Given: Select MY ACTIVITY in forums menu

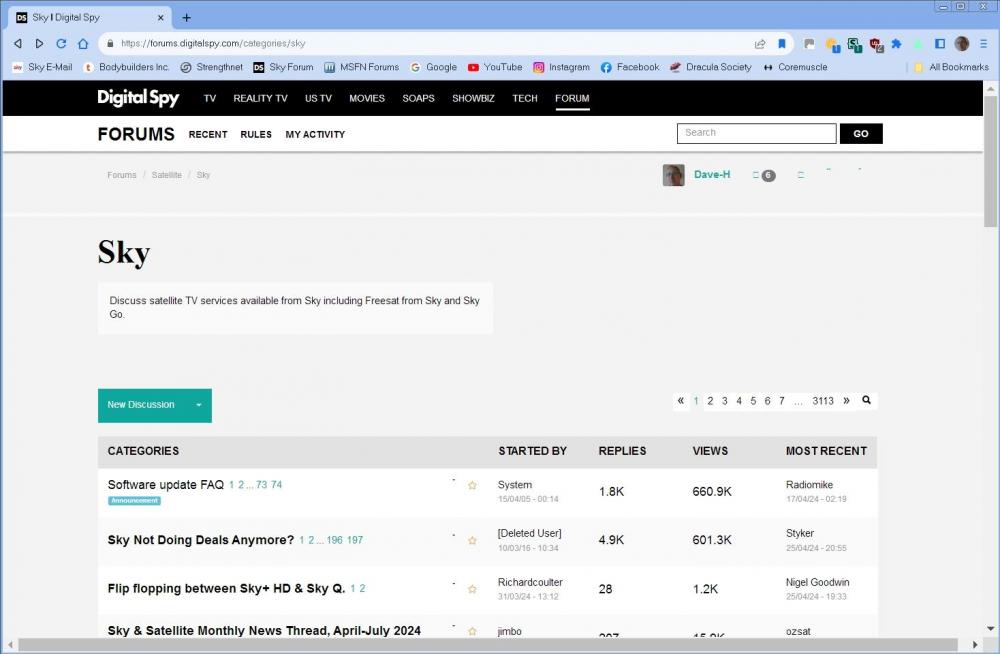Looking at the screenshot, I should pyautogui.click(x=315, y=134).
